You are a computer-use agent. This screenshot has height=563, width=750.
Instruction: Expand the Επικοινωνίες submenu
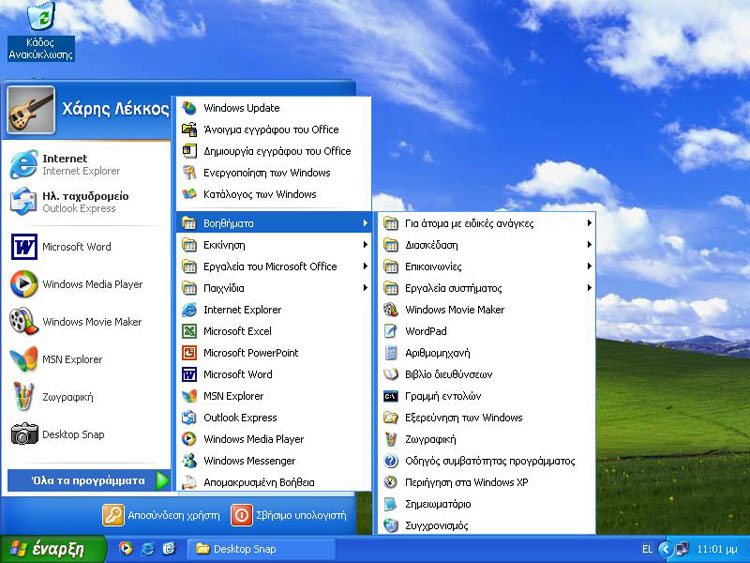pyautogui.click(x=487, y=266)
